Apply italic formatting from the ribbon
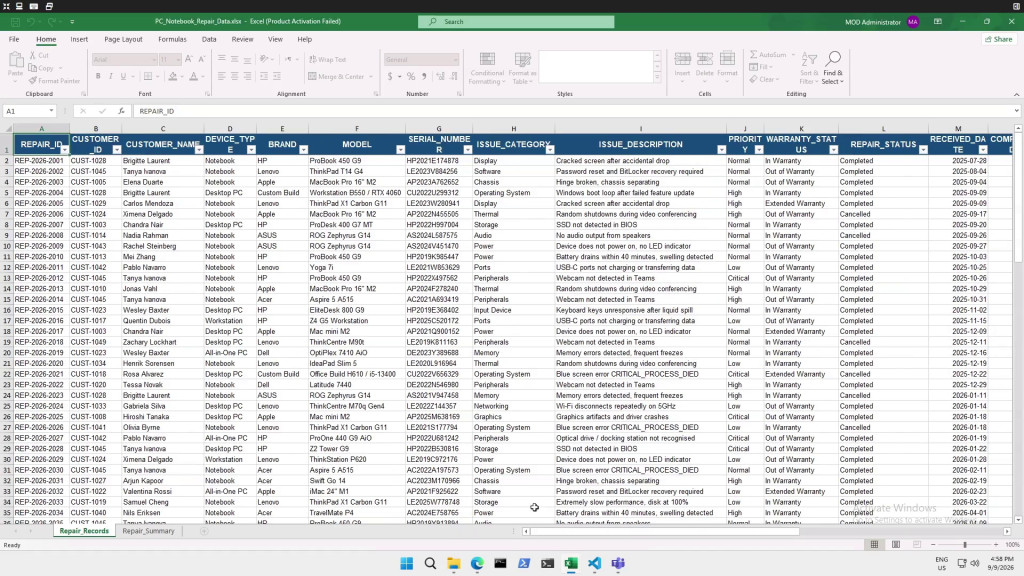1024x576 pixels. tap(110, 76)
